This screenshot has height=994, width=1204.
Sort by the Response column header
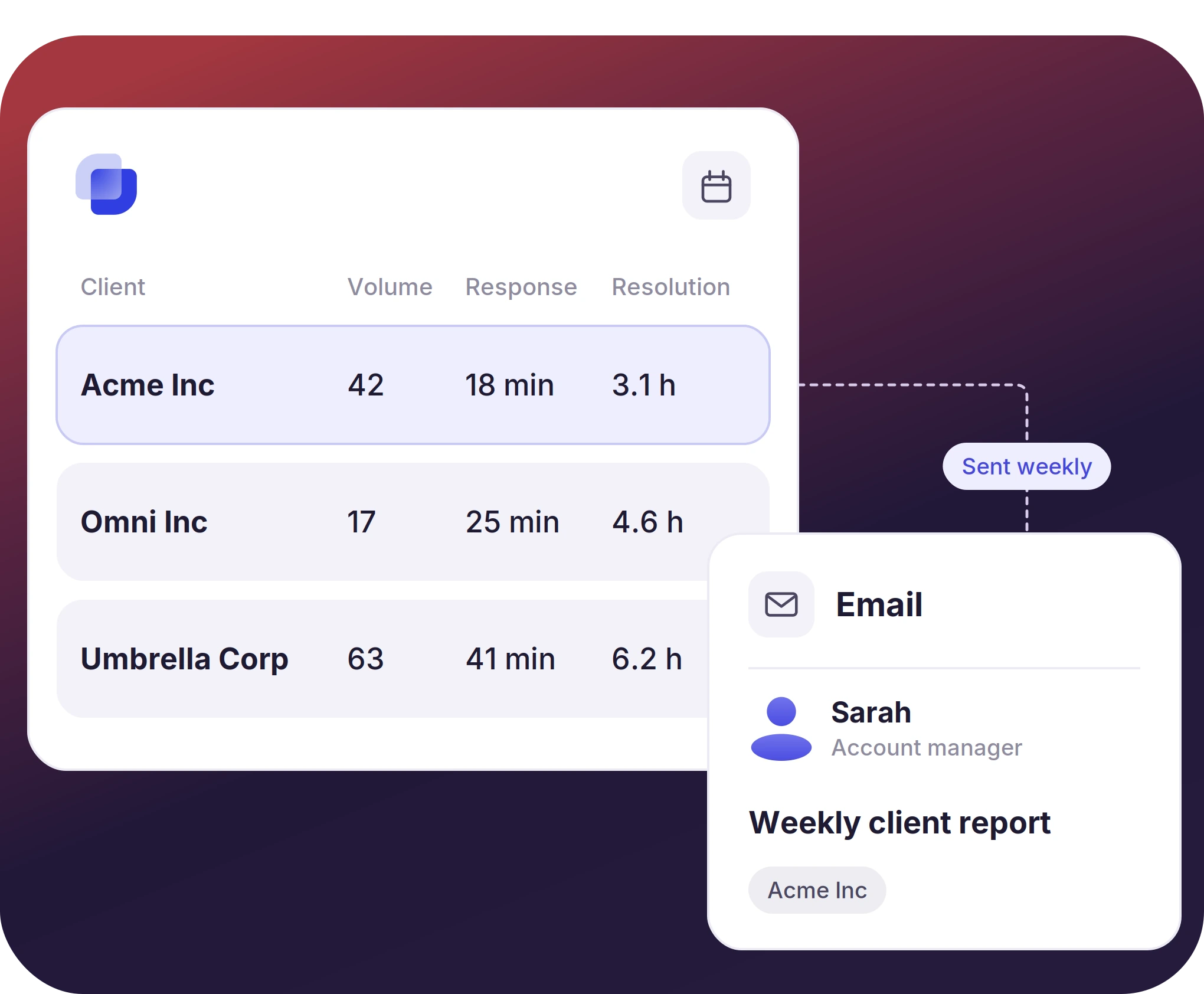click(x=521, y=287)
